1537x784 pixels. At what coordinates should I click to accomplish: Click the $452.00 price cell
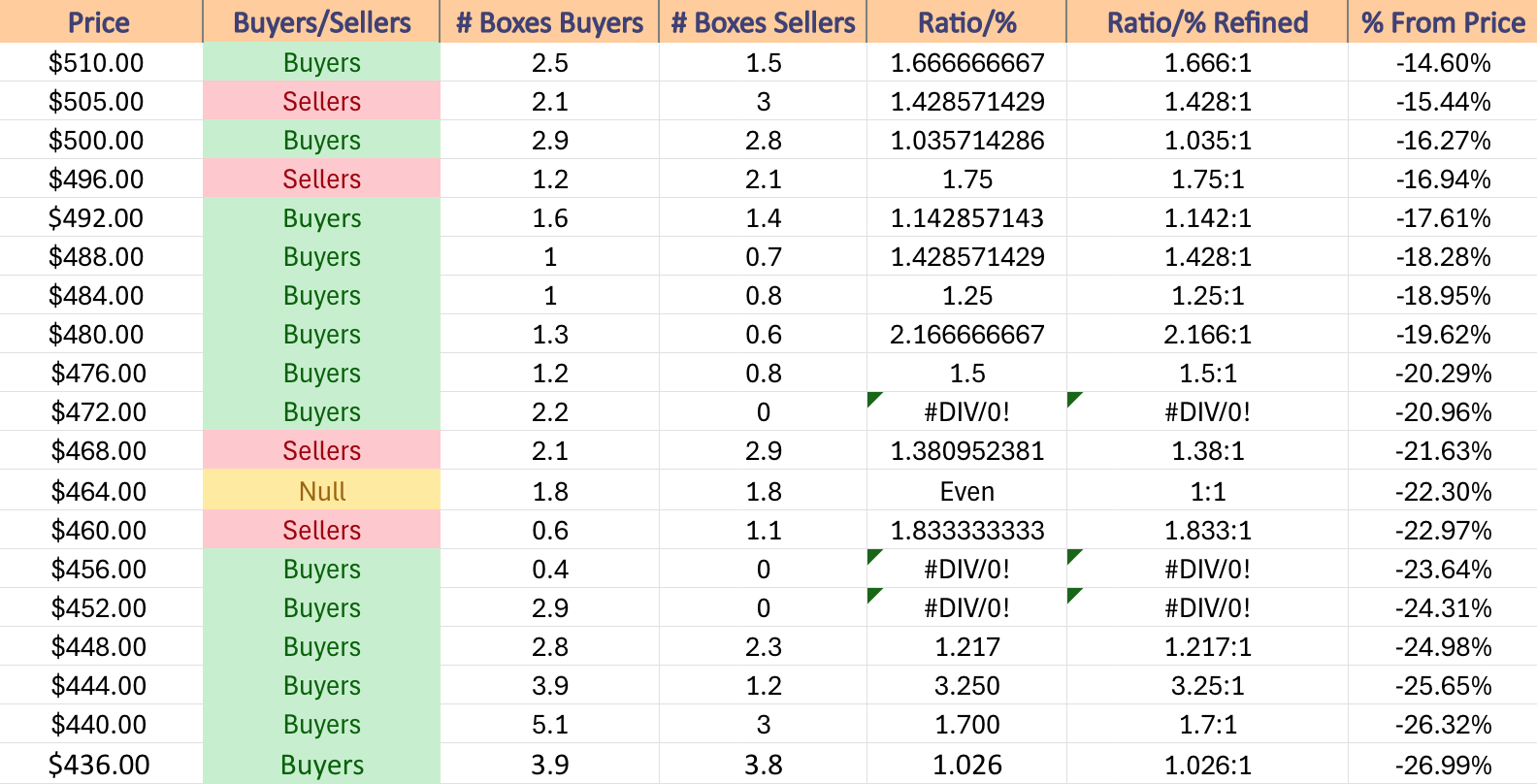101,607
